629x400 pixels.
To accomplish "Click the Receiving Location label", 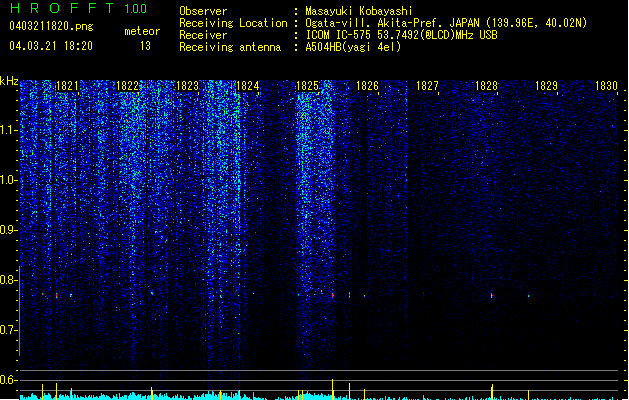I will pyautogui.click(x=233, y=23).
